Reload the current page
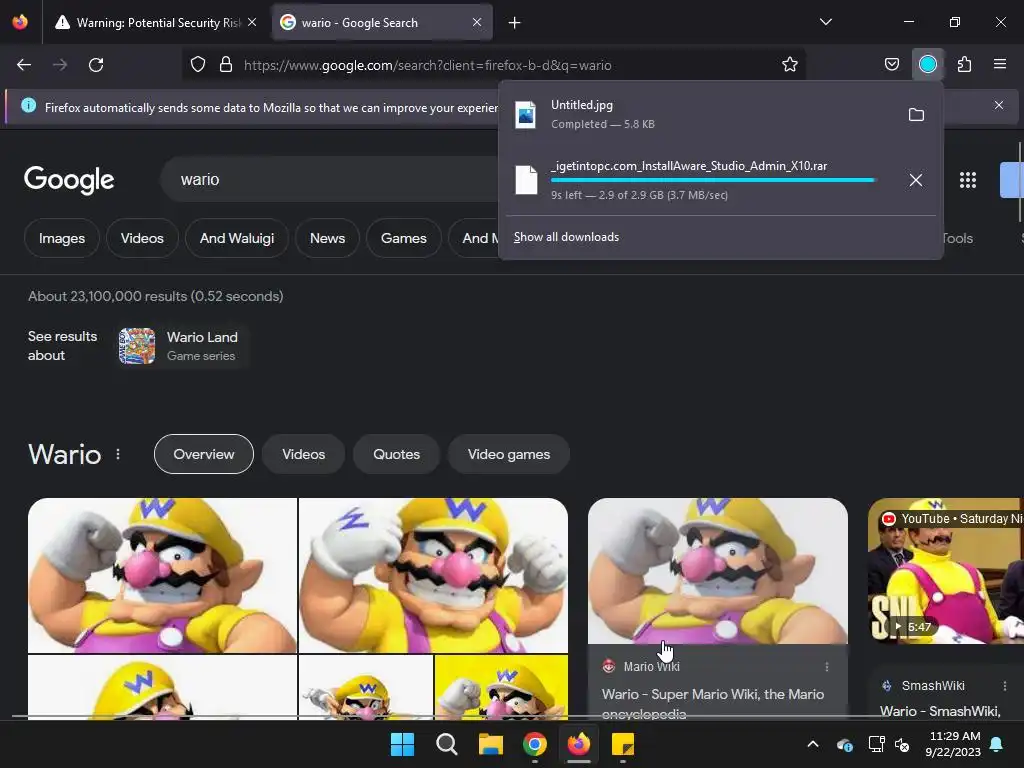This screenshot has height=768, width=1024. pos(96,65)
